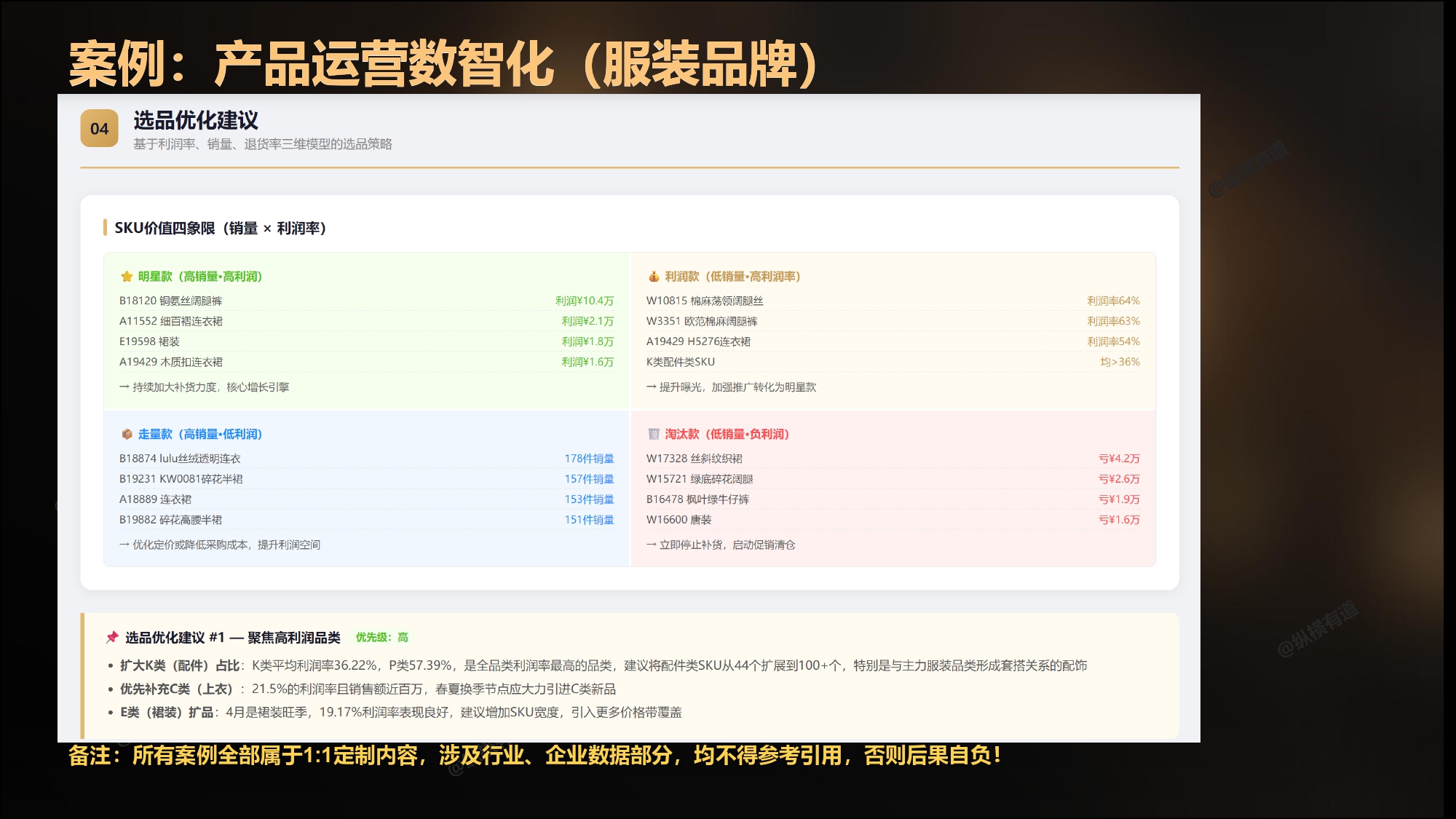The image size is (1456, 819).
Task: Click 利润率63% for W3351 欧范棉麻阔腿裤
Action: [1114, 321]
